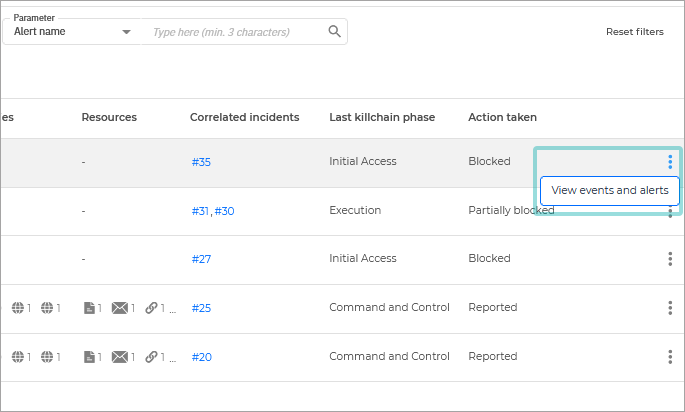The width and height of the screenshot is (685, 412).
Task: Click the file resource icon in #25 row
Action: [90, 308]
